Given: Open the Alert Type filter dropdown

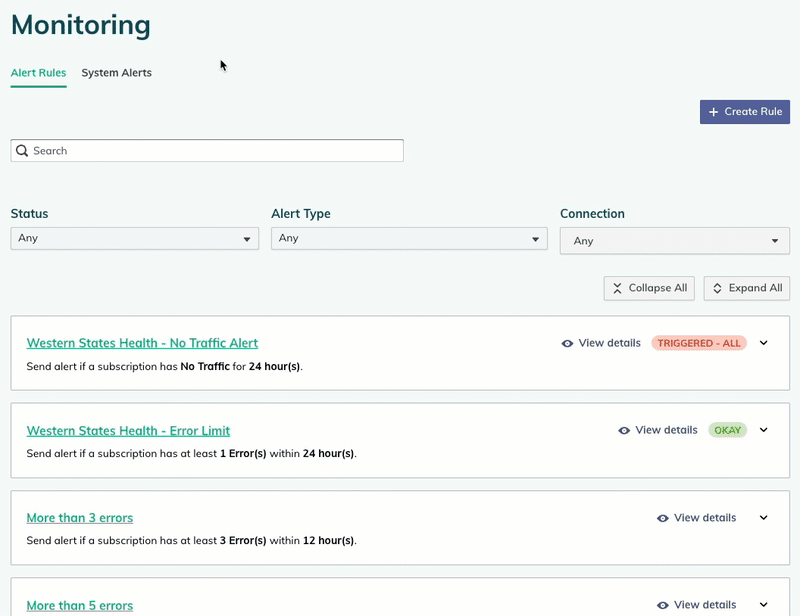Looking at the screenshot, I should click(x=409, y=238).
